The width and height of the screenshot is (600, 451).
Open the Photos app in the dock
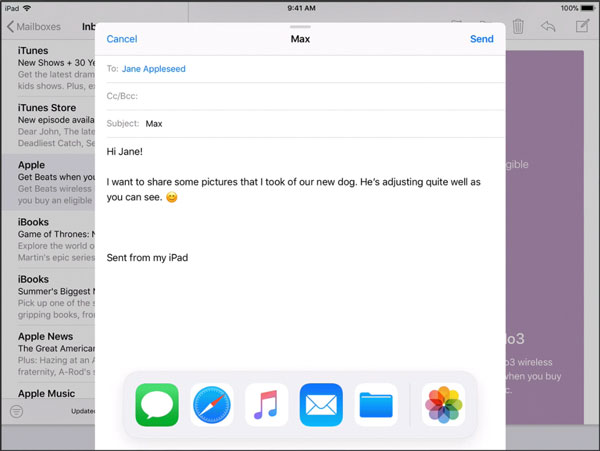(443, 405)
